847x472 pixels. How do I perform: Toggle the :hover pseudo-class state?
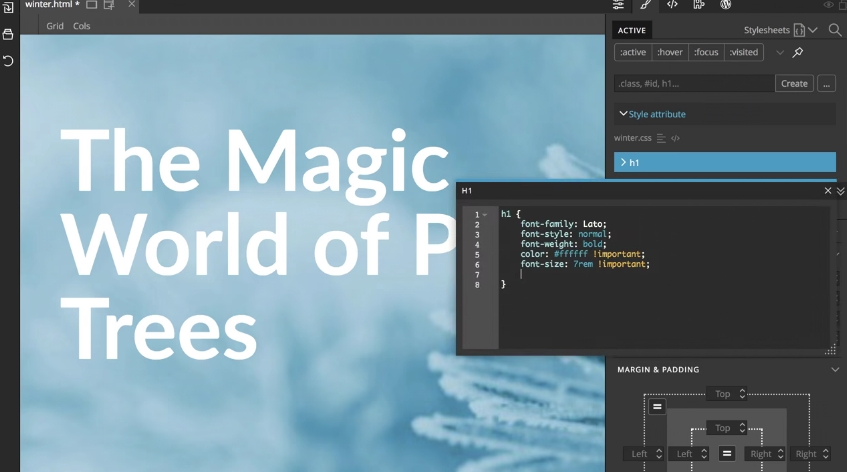tap(670, 53)
